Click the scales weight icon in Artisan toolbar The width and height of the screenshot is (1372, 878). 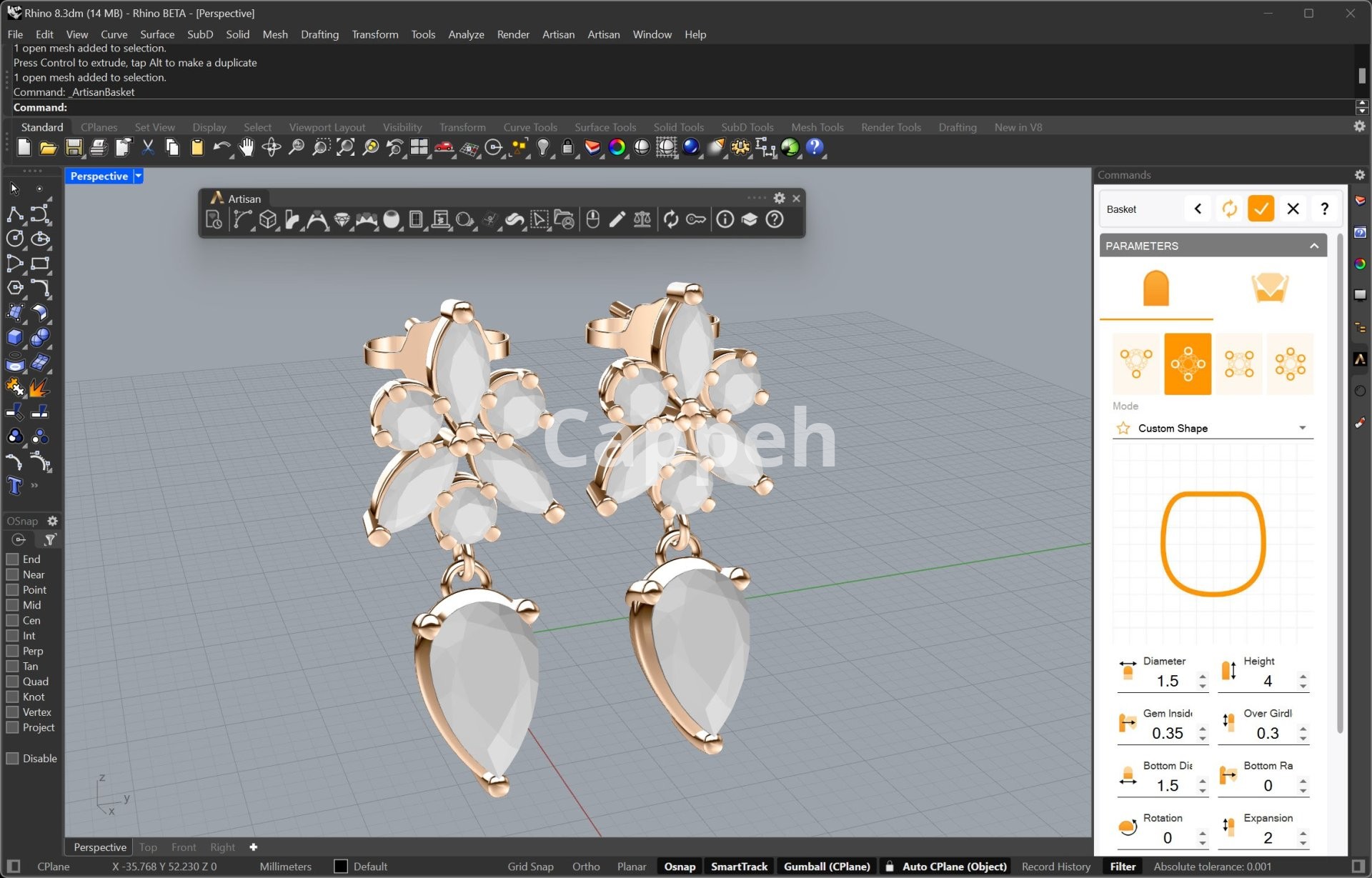pos(642,220)
